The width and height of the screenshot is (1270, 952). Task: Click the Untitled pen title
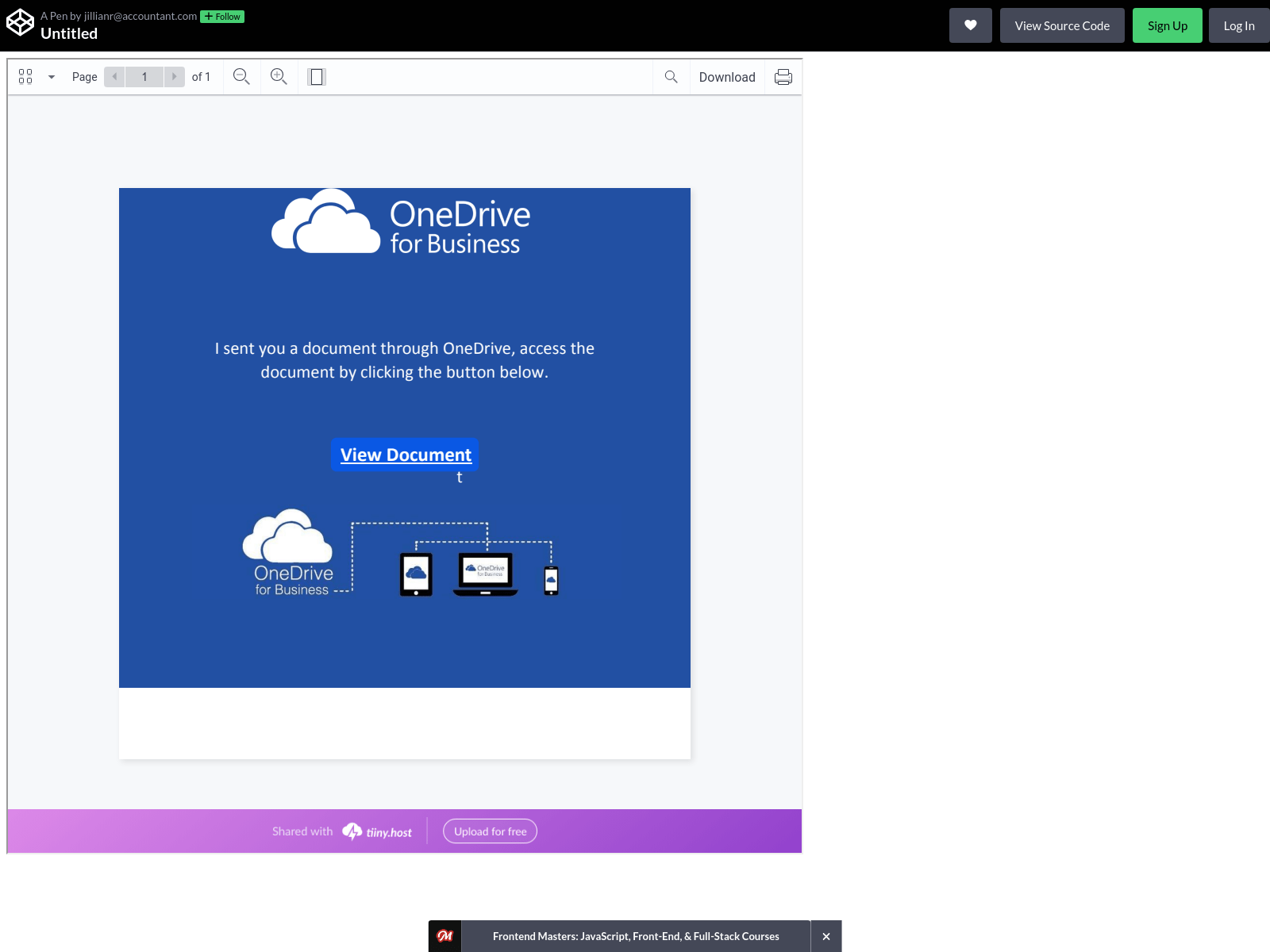click(x=69, y=33)
